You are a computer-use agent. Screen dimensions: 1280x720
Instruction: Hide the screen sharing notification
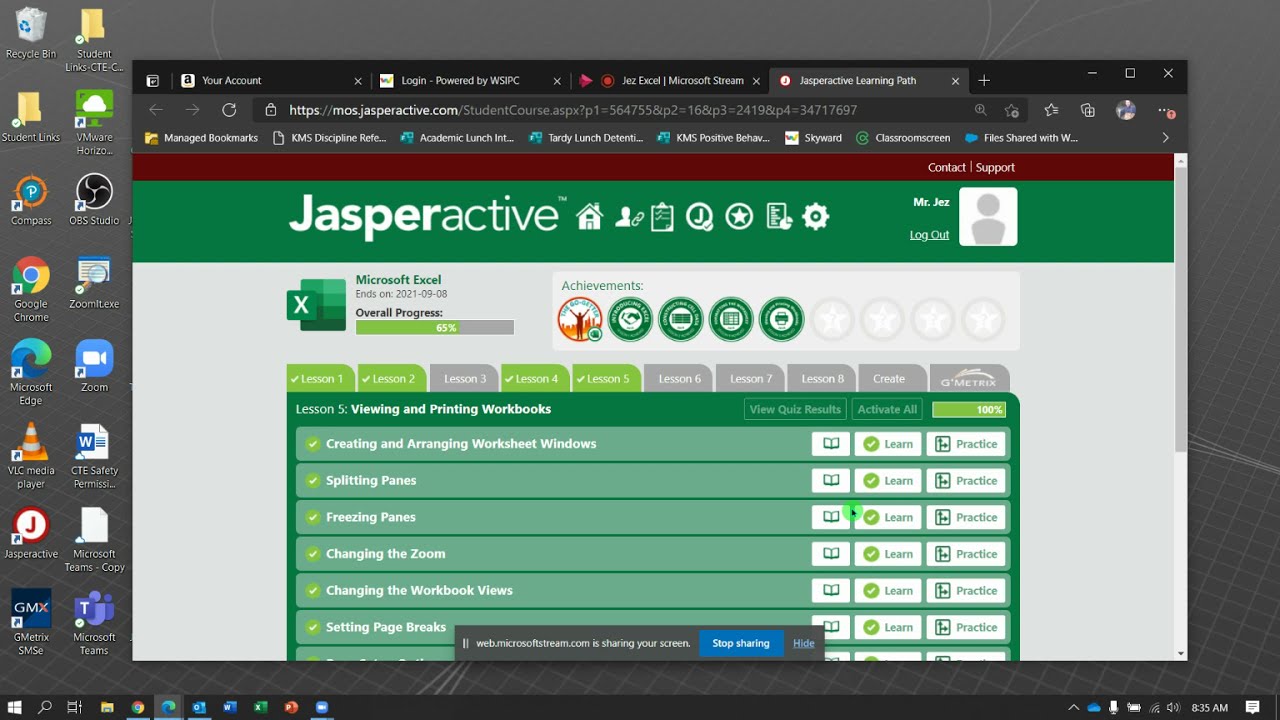[804, 643]
